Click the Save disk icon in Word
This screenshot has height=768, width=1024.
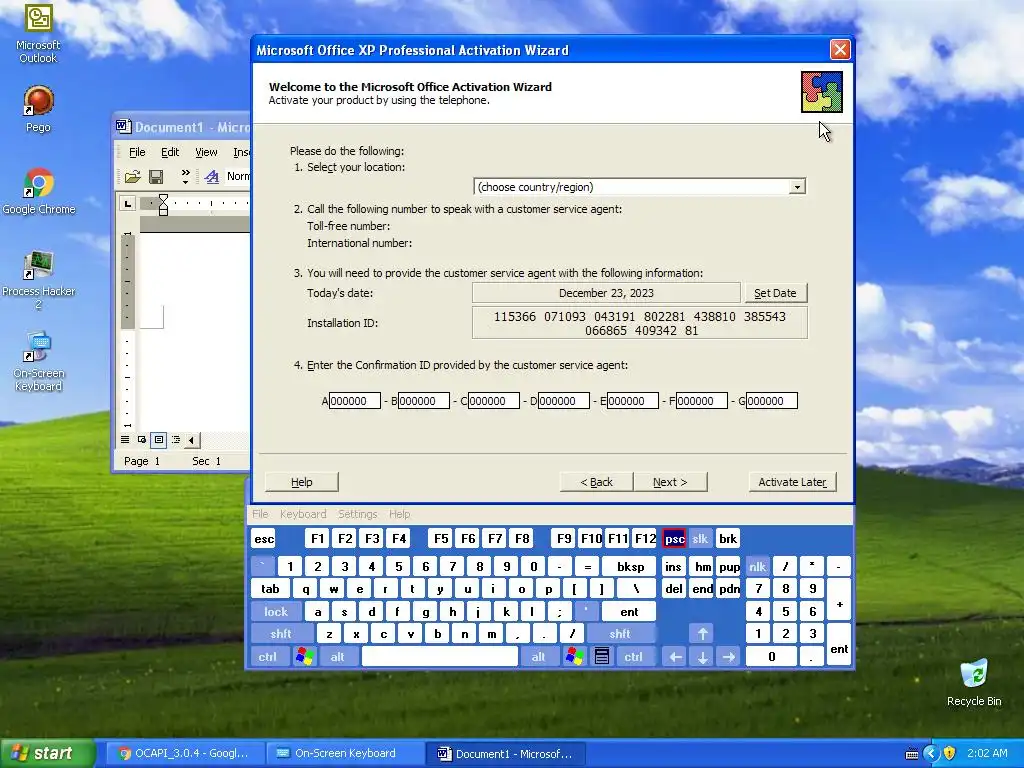point(156,176)
